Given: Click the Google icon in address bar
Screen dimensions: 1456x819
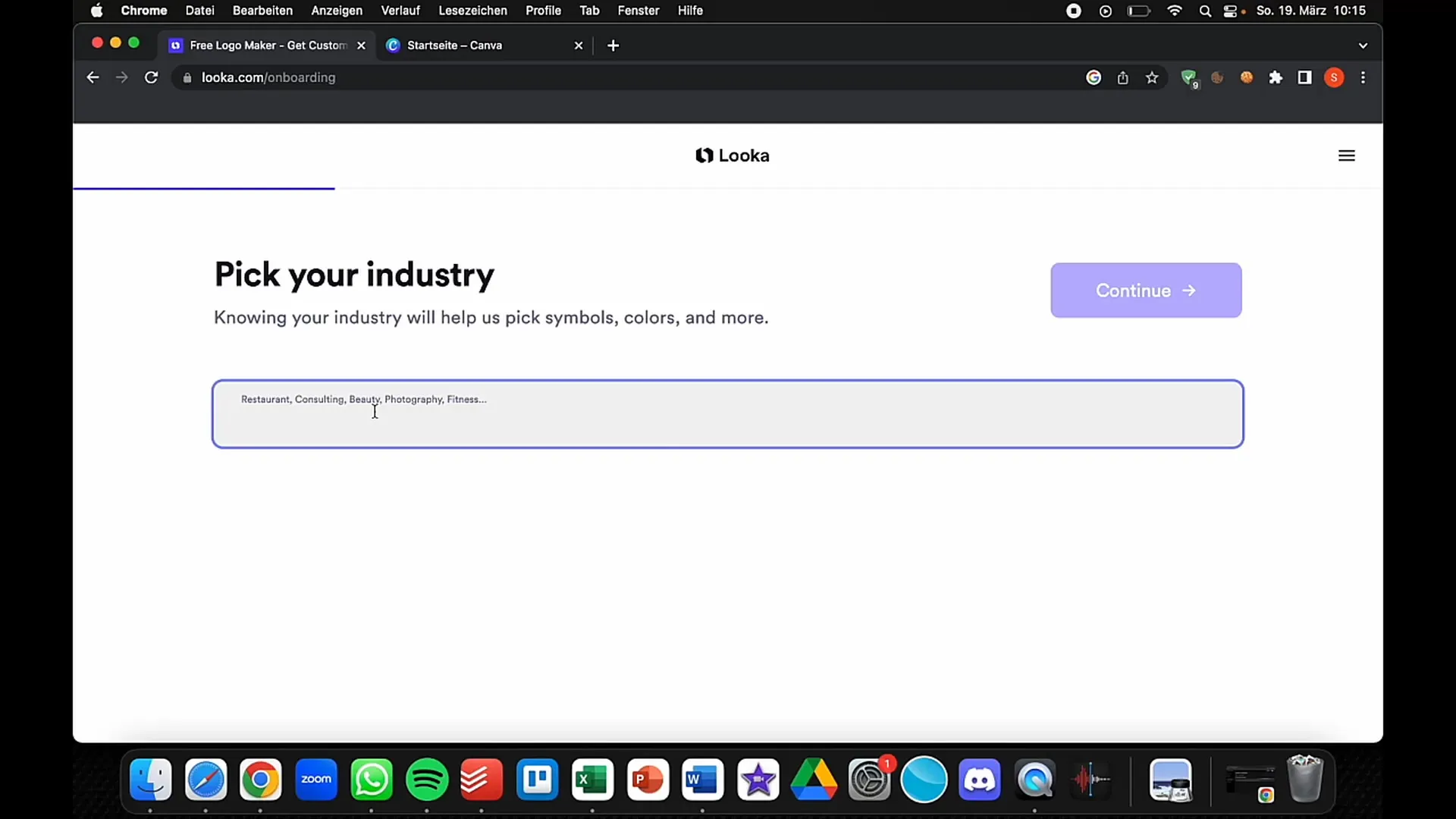Looking at the screenshot, I should [x=1094, y=77].
